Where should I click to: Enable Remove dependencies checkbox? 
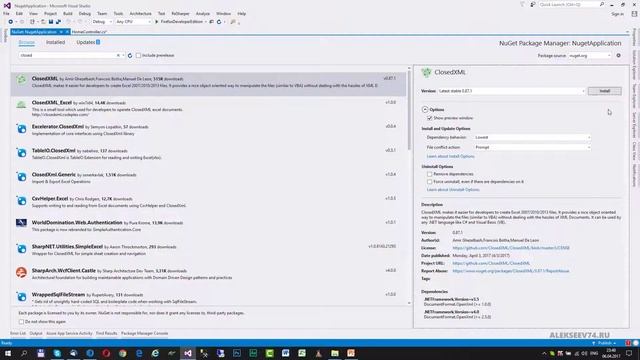[429, 174]
